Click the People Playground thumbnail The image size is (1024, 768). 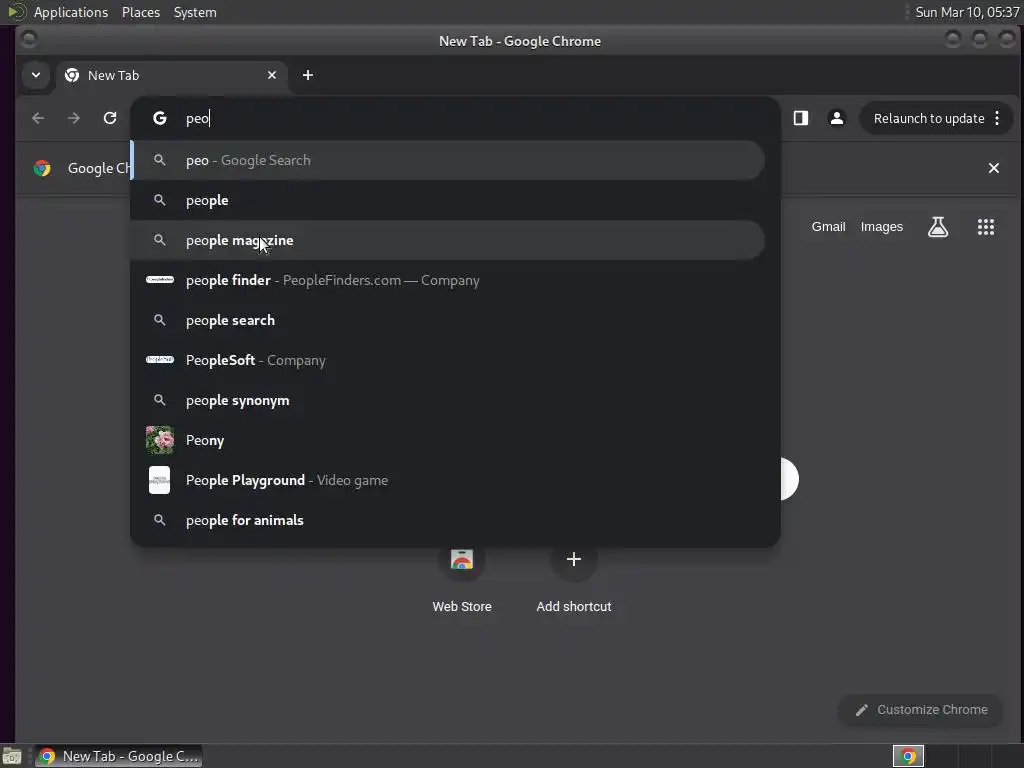(x=159, y=480)
